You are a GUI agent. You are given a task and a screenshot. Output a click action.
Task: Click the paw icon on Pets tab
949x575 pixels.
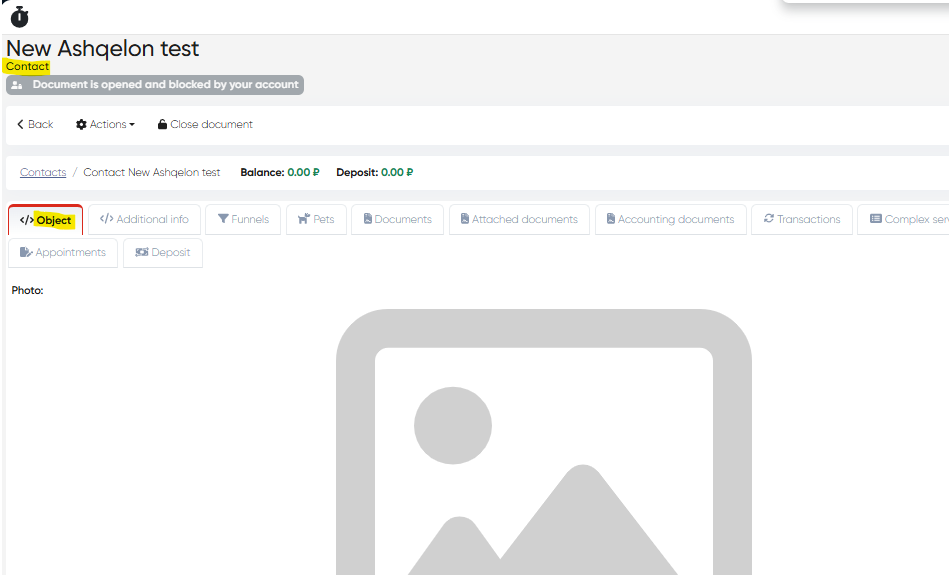[303, 220]
